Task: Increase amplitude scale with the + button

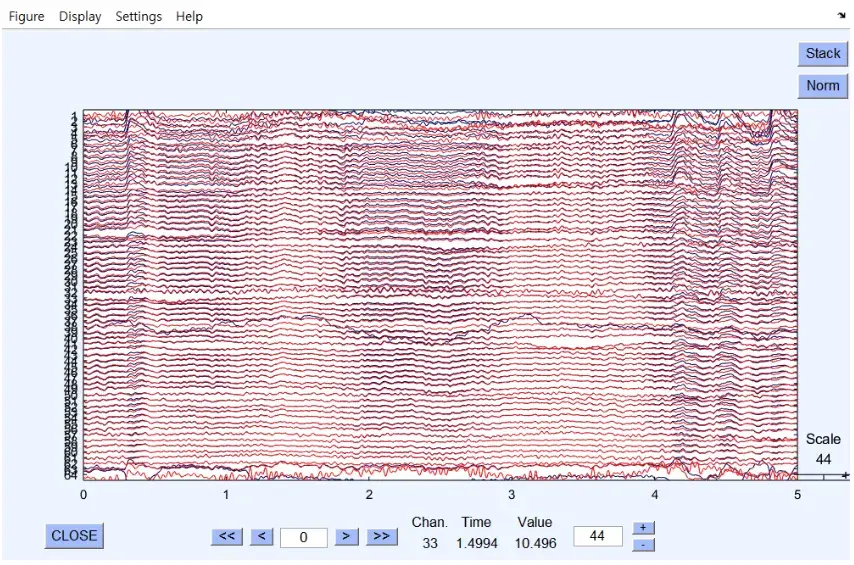Action: coord(643,528)
